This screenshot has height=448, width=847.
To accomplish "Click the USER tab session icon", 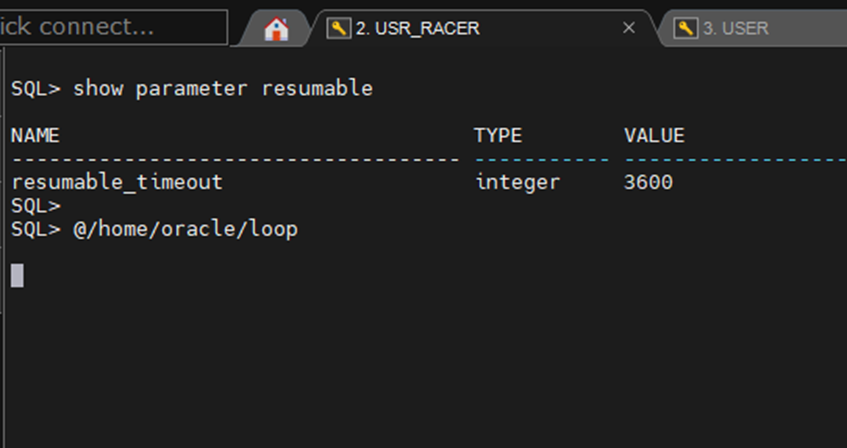I will click(685, 28).
